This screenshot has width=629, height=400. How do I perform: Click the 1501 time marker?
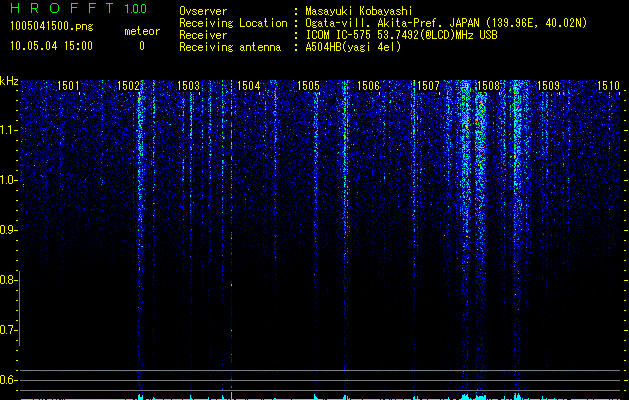(x=68, y=86)
